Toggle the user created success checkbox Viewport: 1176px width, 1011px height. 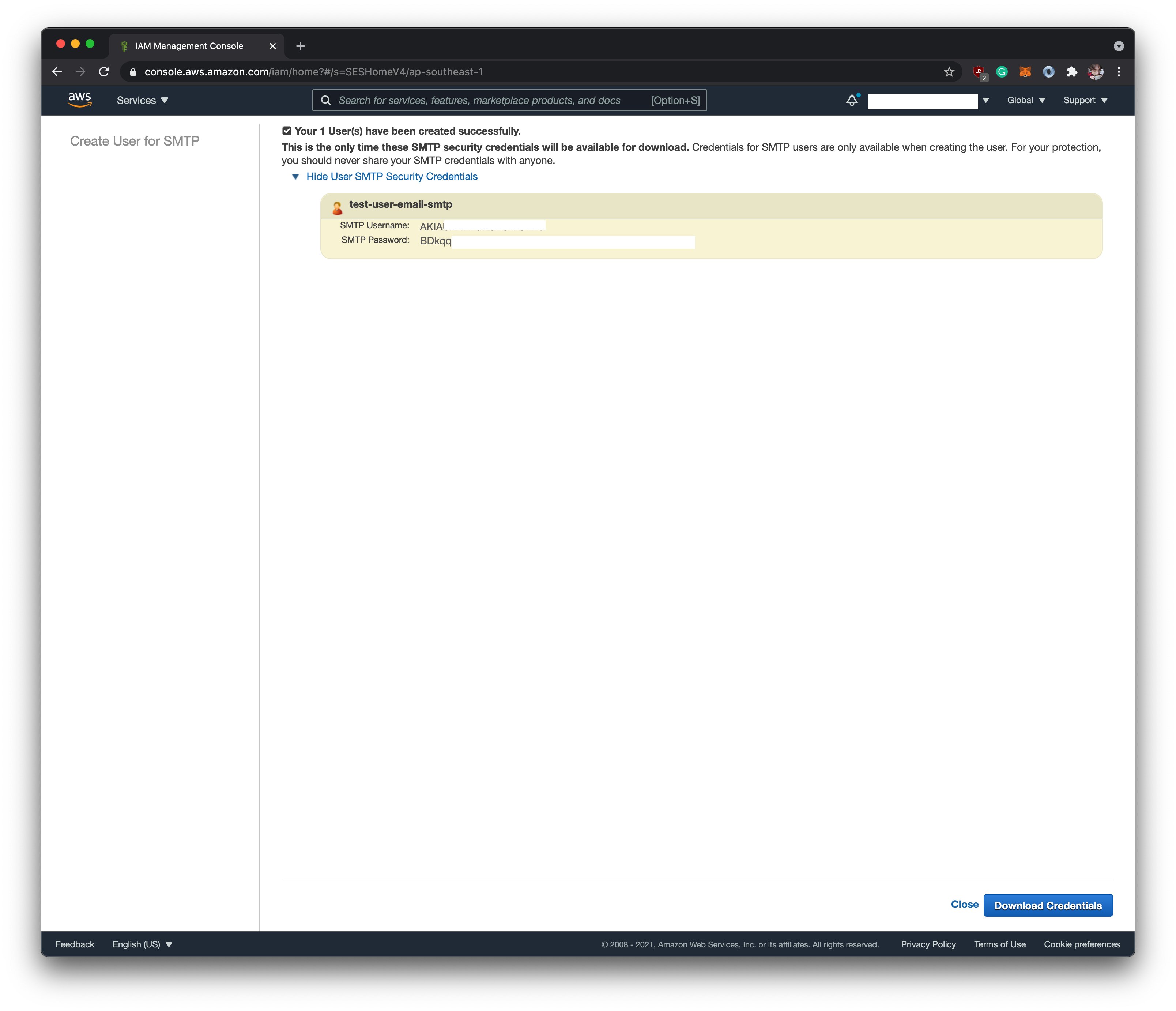287,131
